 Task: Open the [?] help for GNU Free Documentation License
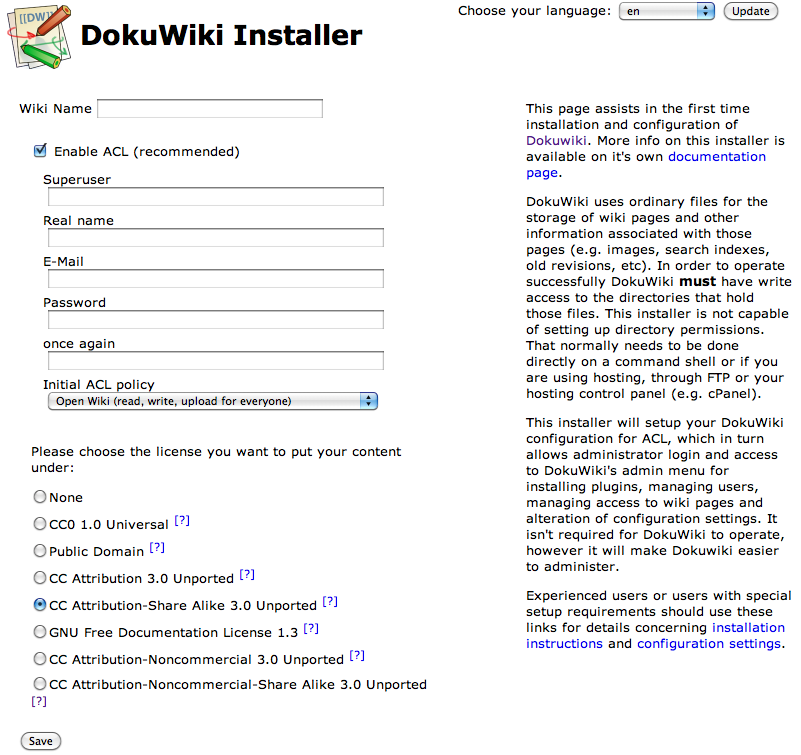tap(311, 629)
